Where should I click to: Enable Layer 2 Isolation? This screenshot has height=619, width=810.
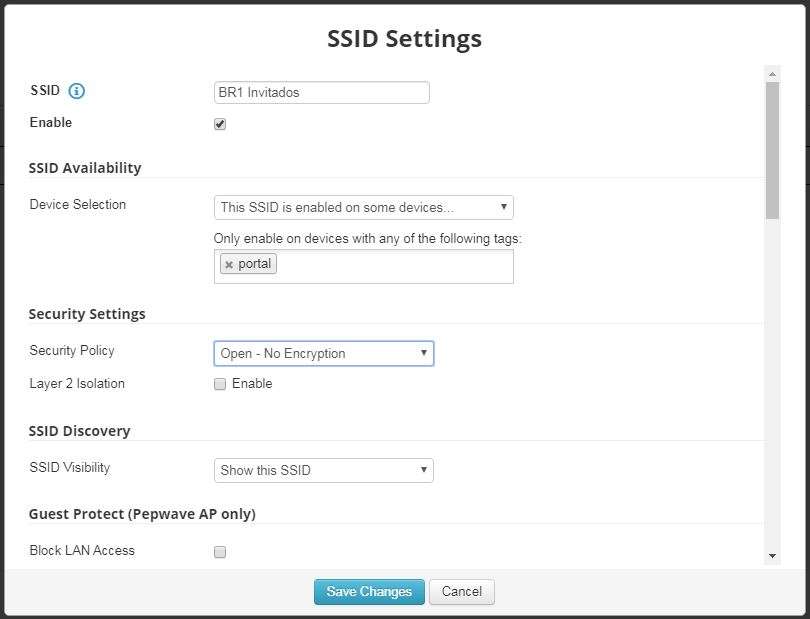219,384
